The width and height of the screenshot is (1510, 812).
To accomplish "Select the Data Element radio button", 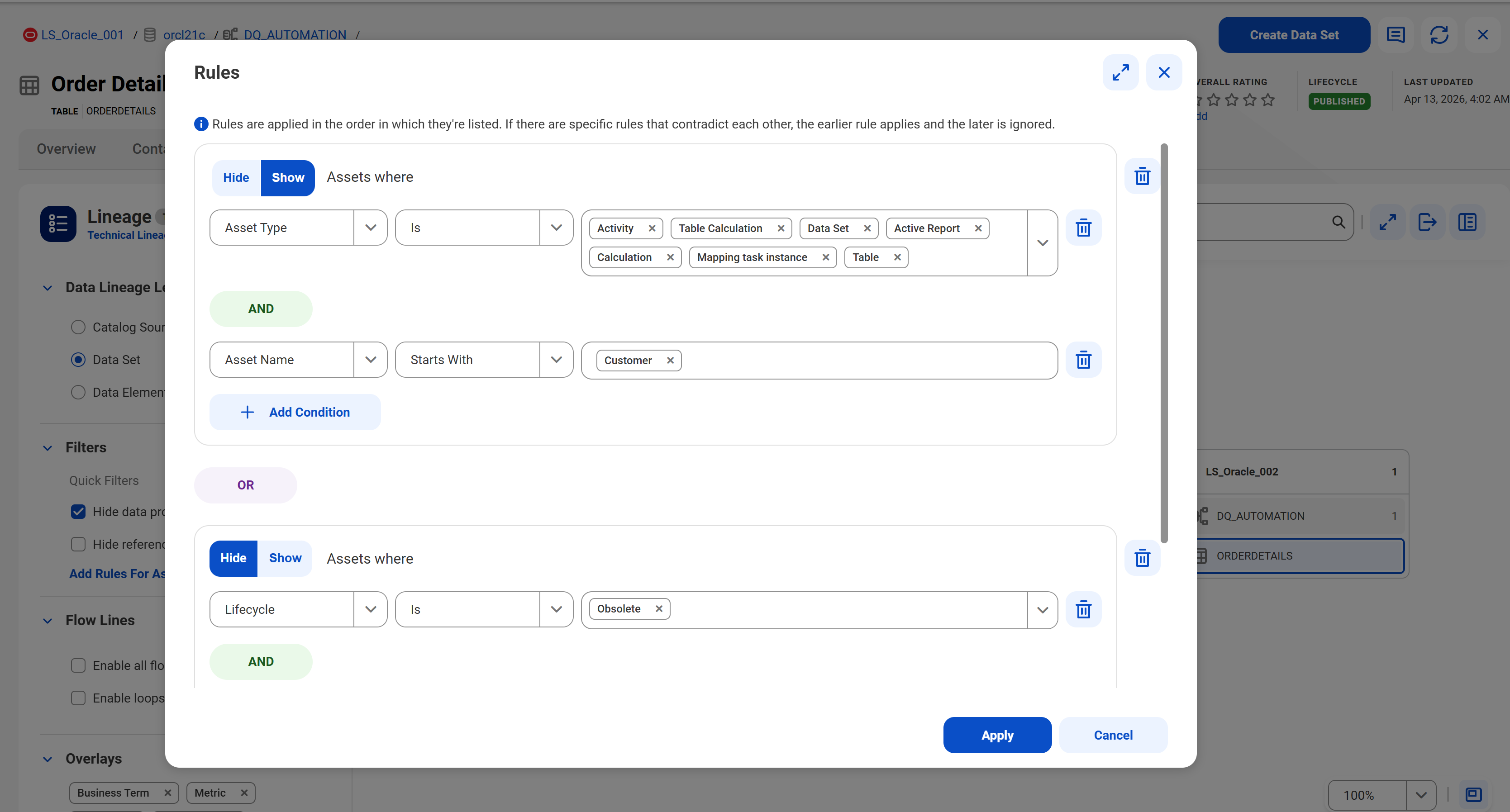I will [x=78, y=393].
